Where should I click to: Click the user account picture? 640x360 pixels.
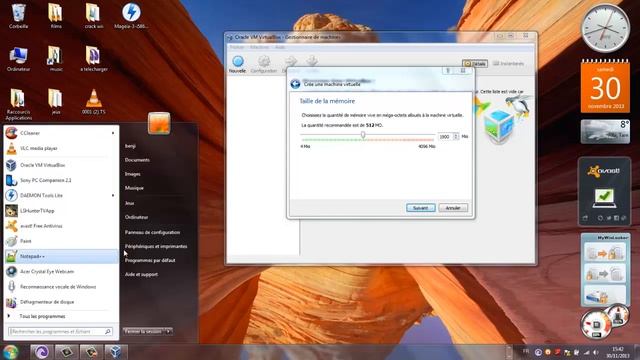click(x=159, y=123)
